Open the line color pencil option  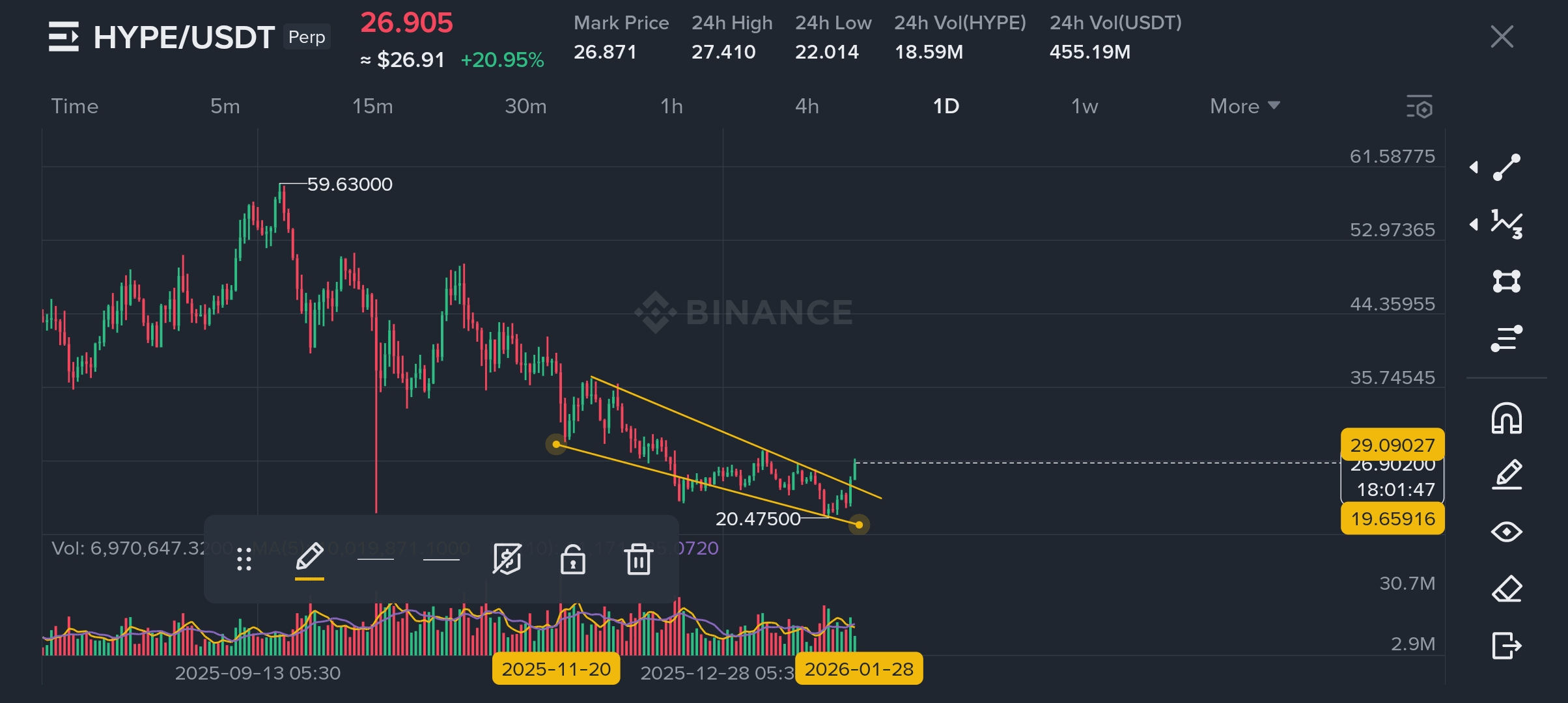coord(309,558)
